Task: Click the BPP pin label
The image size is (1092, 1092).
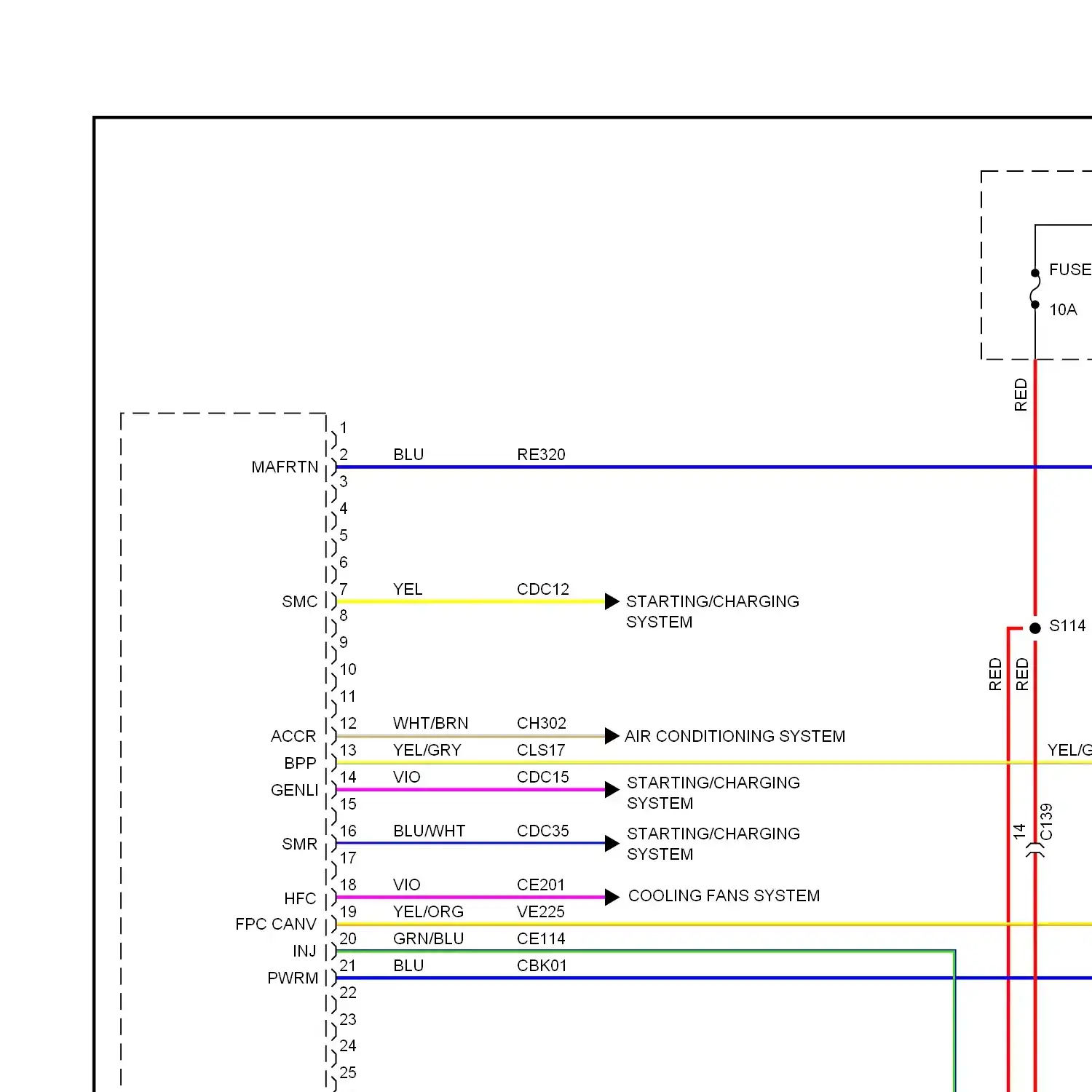Action: (x=301, y=763)
